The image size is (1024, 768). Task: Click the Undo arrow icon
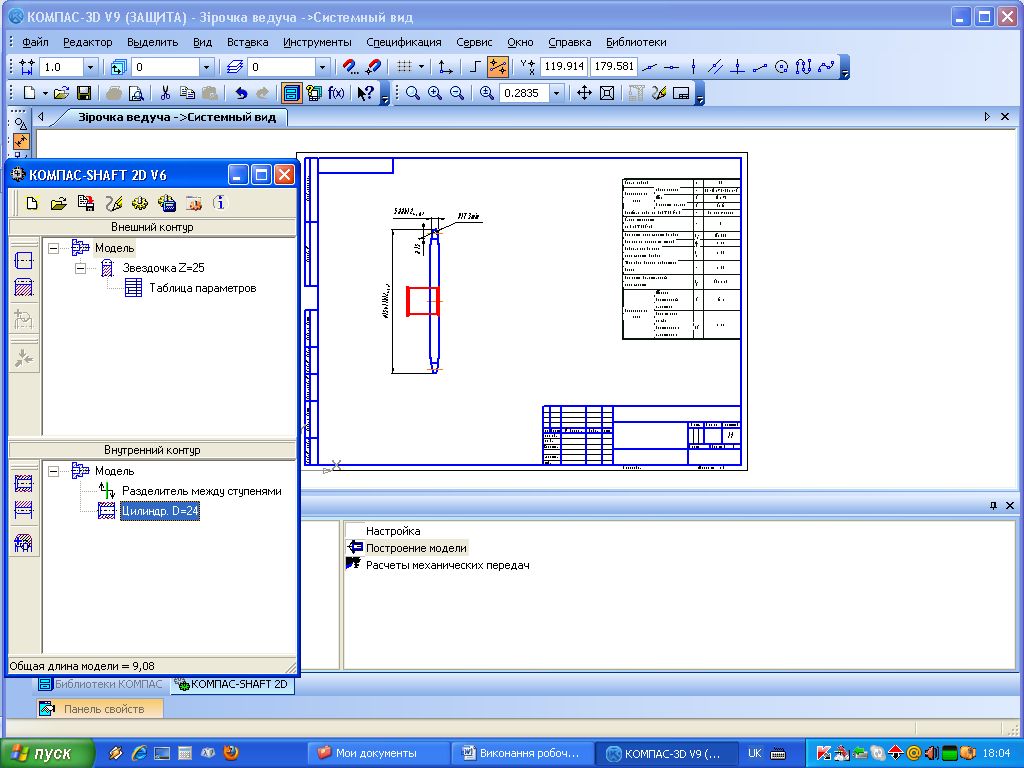[x=241, y=93]
